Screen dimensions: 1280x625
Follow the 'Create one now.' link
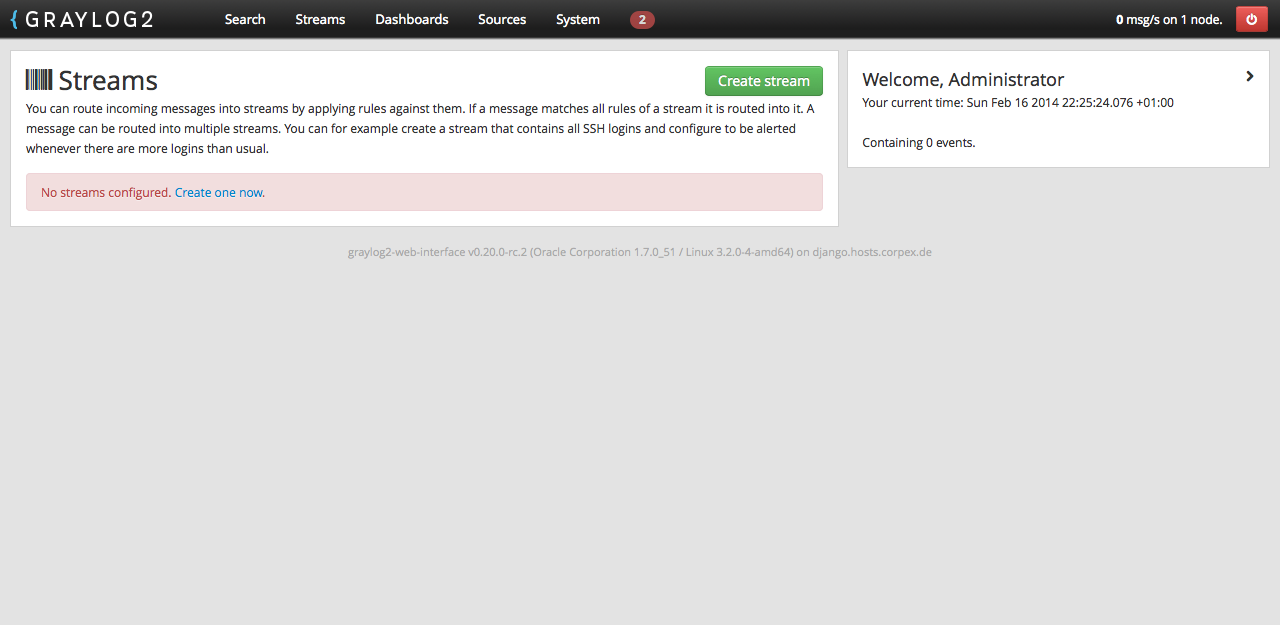pyautogui.click(x=220, y=192)
